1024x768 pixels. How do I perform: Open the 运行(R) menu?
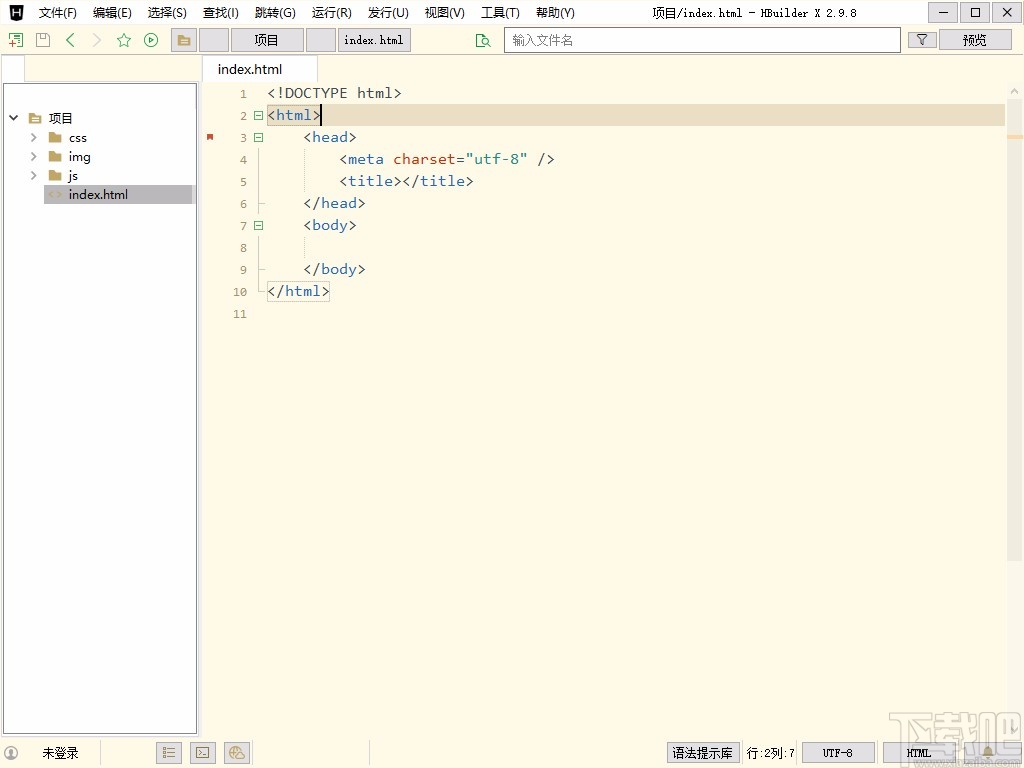click(331, 13)
